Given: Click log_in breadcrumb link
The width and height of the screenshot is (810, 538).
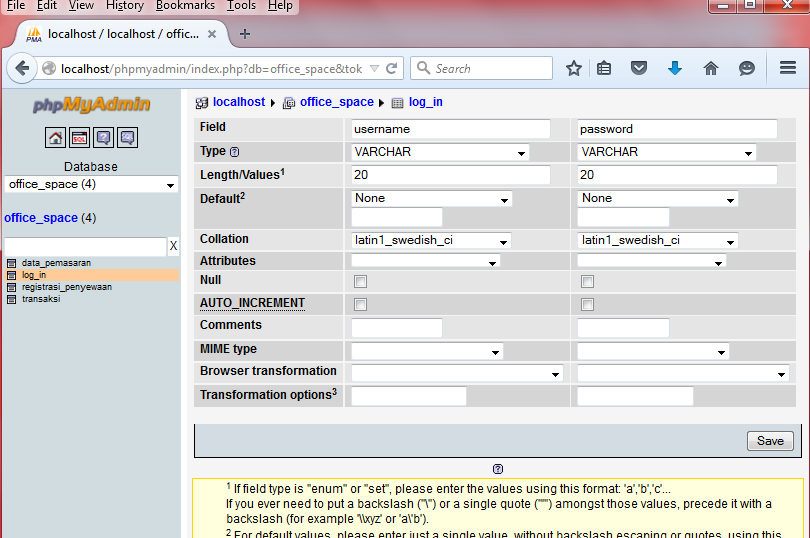Looking at the screenshot, I should (x=426, y=102).
